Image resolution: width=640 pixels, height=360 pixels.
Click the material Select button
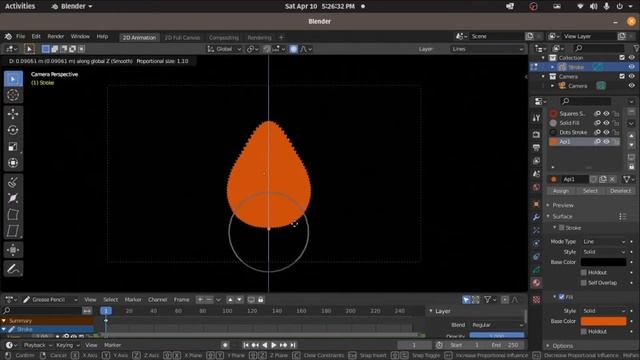(x=590, y=191)
